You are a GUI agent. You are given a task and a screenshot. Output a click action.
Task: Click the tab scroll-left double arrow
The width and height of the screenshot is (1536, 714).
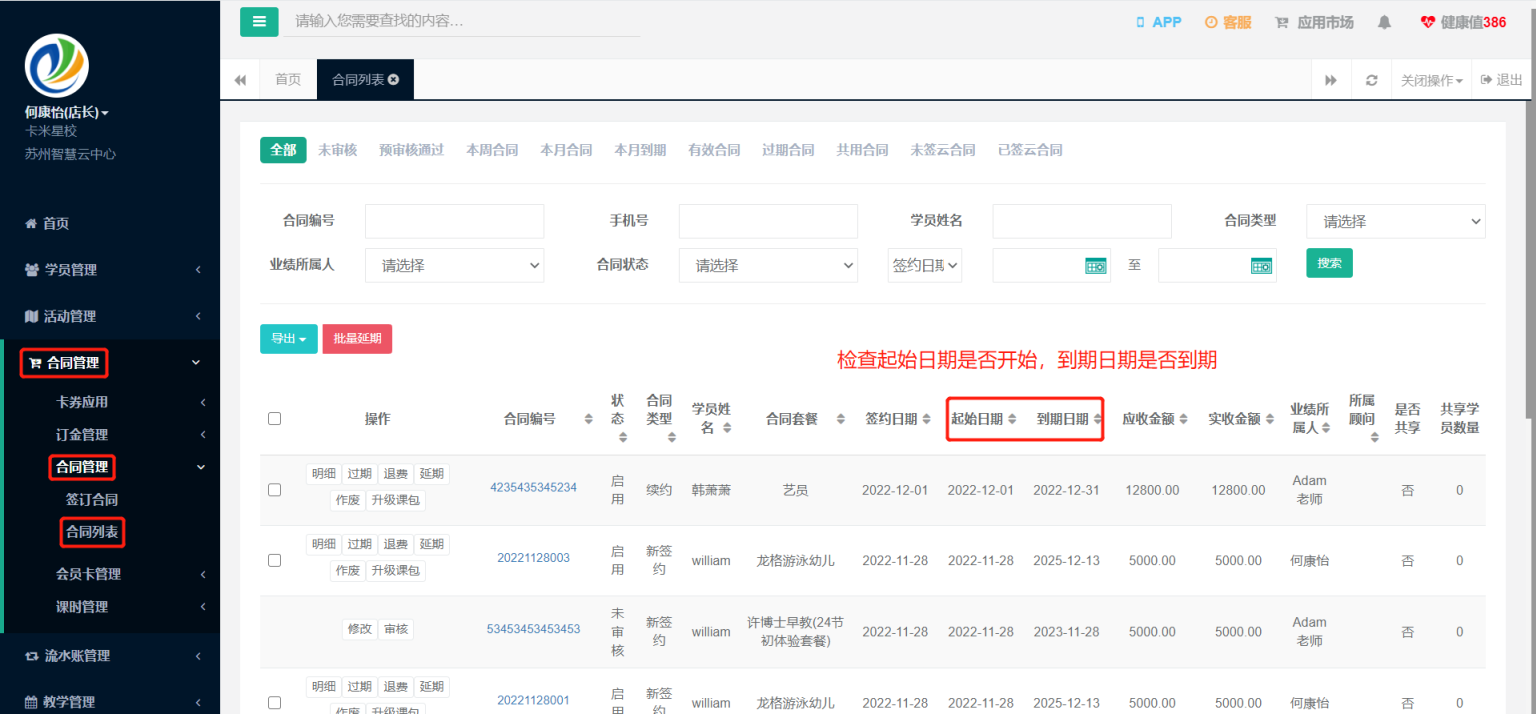pos(240,80)
